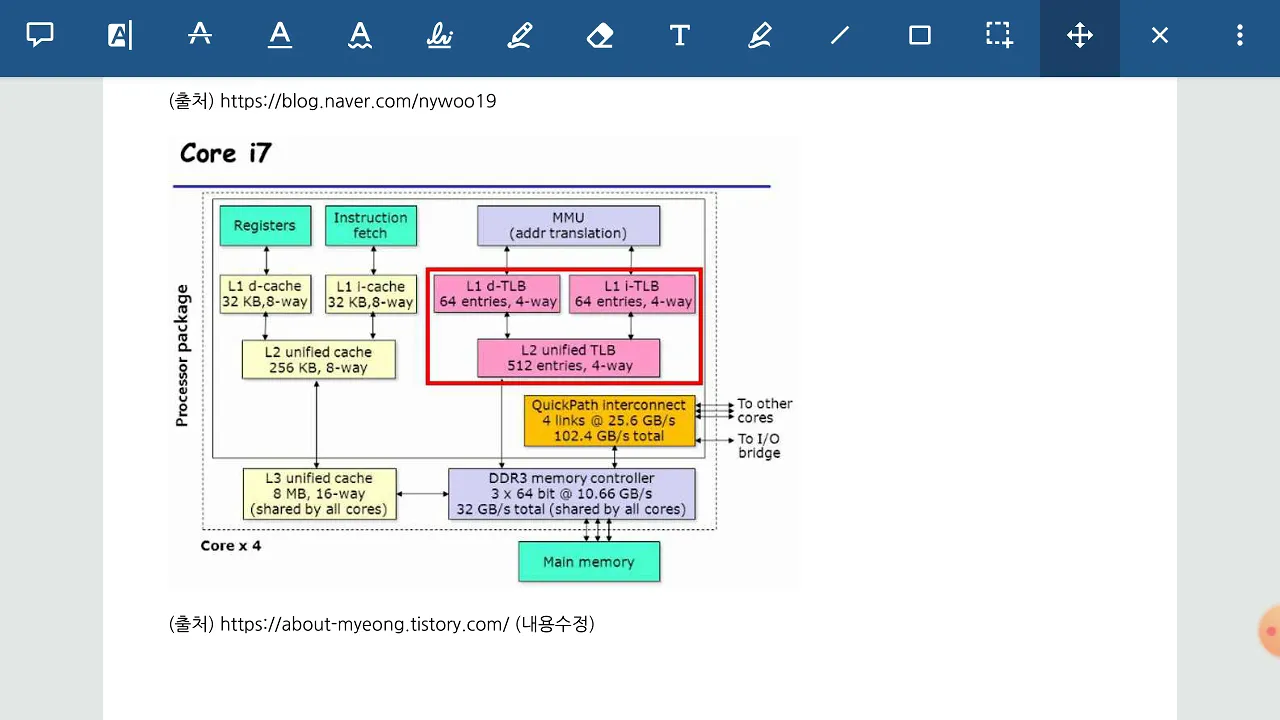
Task: Click the 'L1 i-TLB' box
Action: click(x=632, y=294)
